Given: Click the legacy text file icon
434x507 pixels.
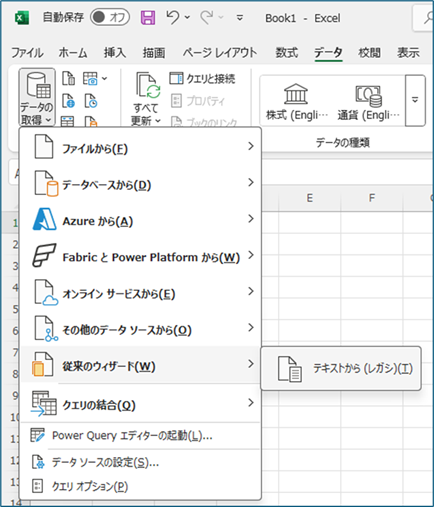Looking at the screenshot, I should tap(290, 369).
